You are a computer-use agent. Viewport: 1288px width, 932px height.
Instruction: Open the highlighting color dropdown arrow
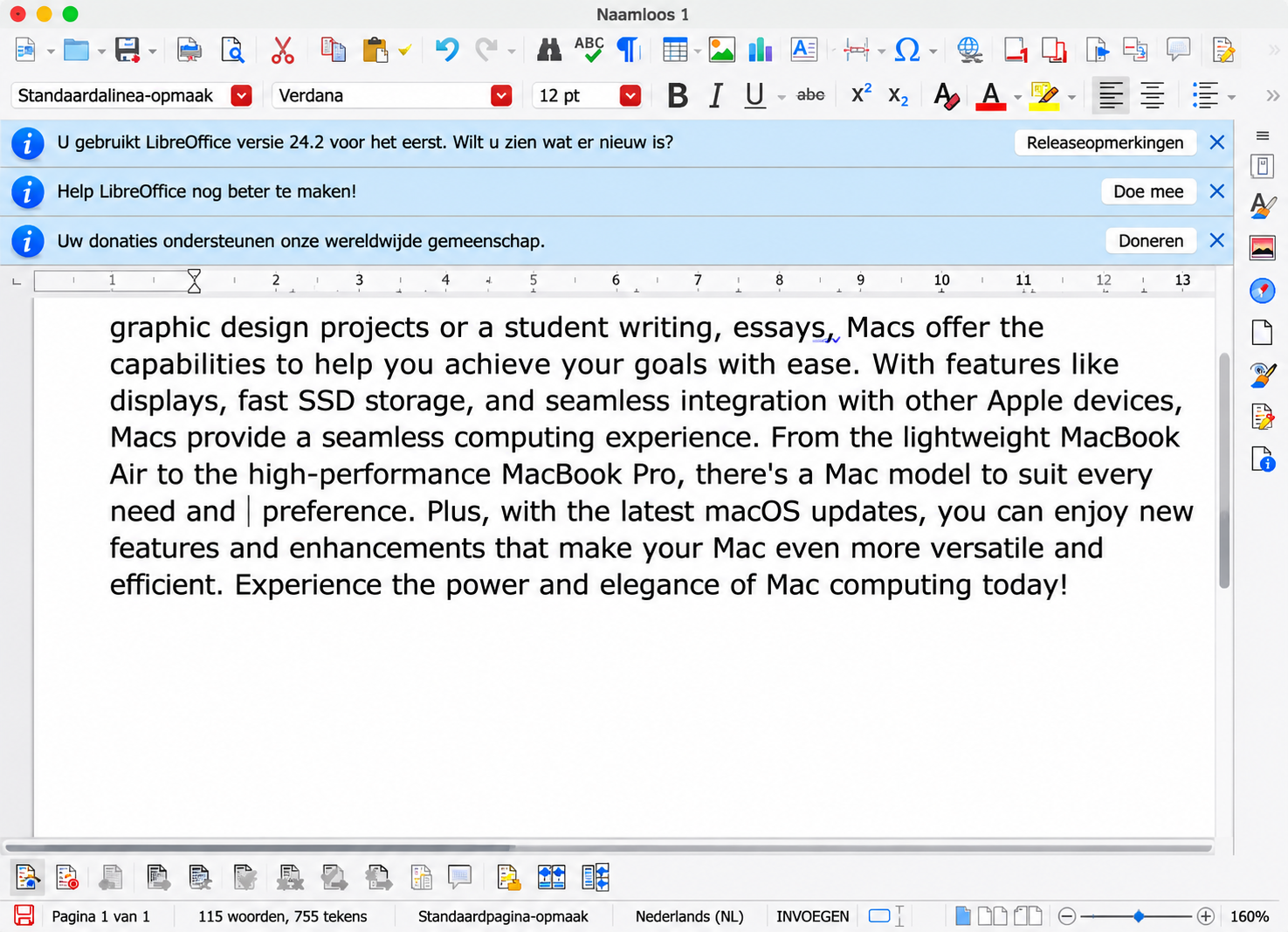click(1071, 97)
